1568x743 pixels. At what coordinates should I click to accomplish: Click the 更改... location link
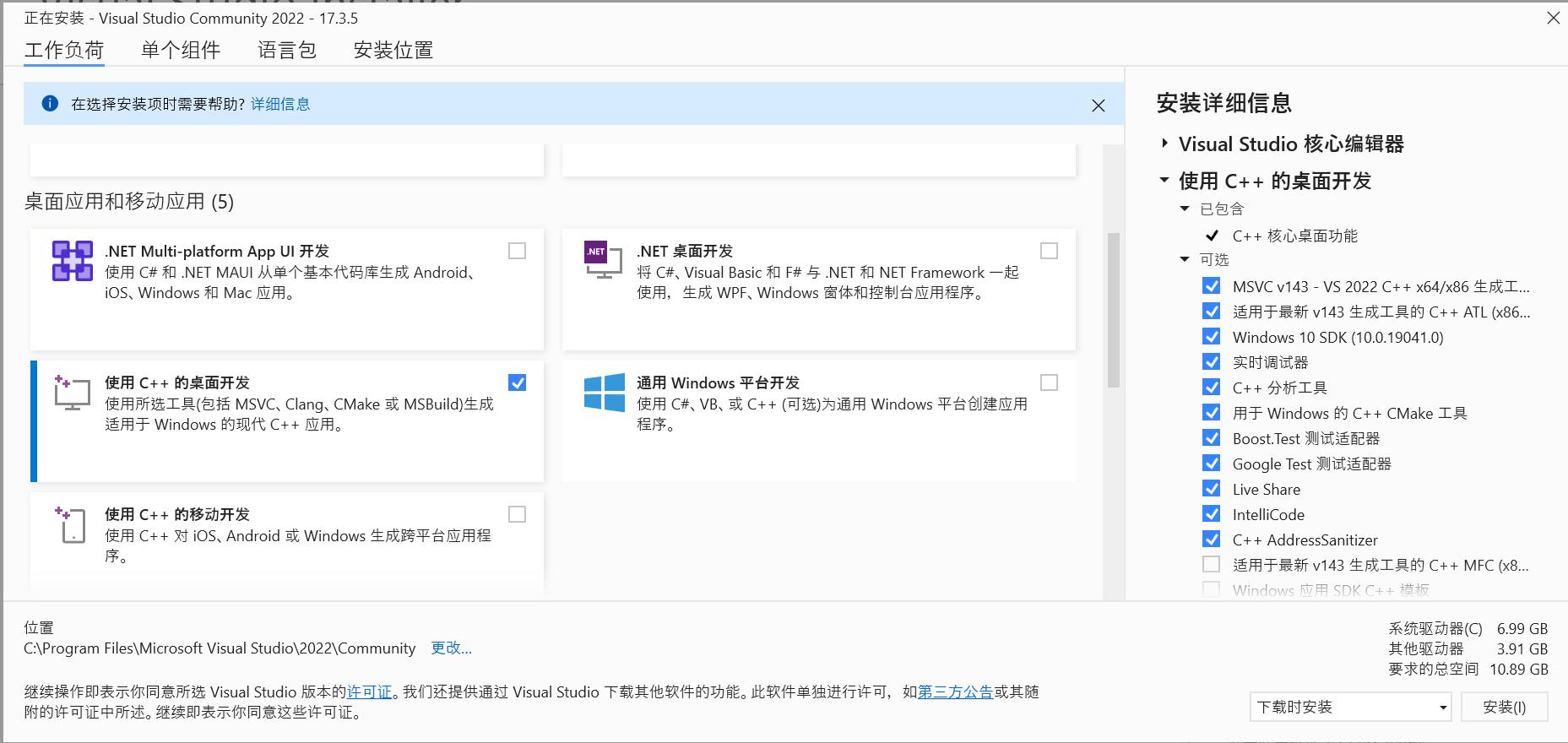[x=452, y=648]
